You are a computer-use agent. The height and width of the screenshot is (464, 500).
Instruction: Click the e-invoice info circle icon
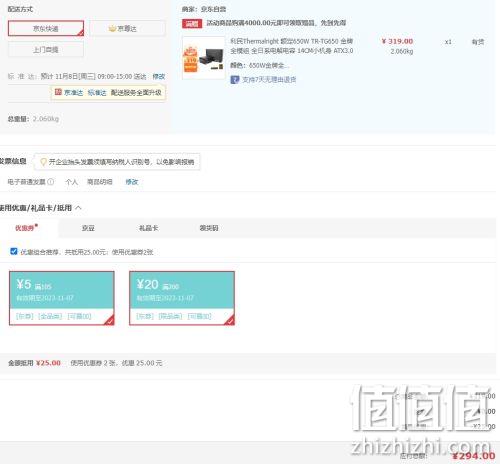point(50,182)
